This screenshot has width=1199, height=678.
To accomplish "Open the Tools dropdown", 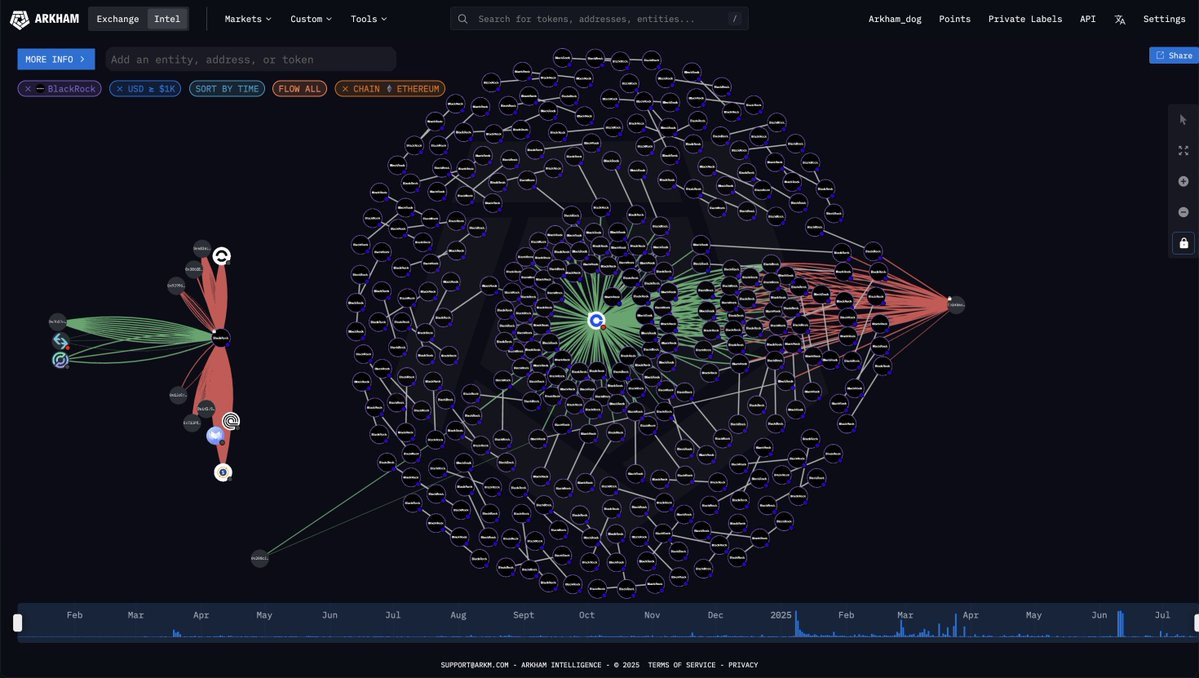I will point(369,19).
